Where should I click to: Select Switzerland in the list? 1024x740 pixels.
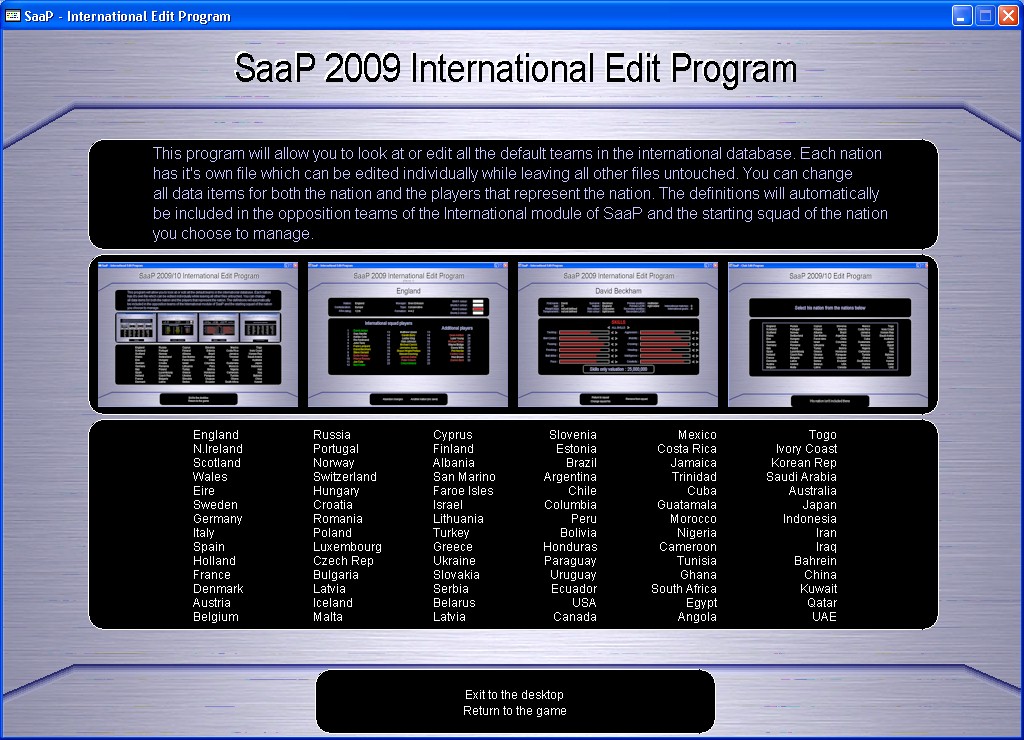(x=345, y=477)
